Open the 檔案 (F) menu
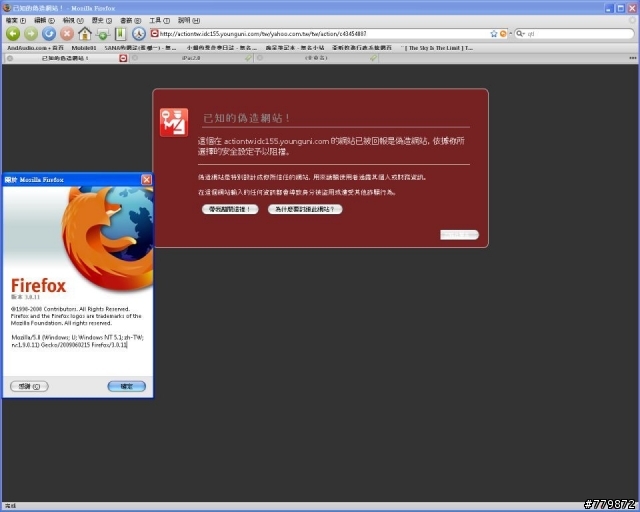Viewport: 640px width, 512px height. coord(16,20)
